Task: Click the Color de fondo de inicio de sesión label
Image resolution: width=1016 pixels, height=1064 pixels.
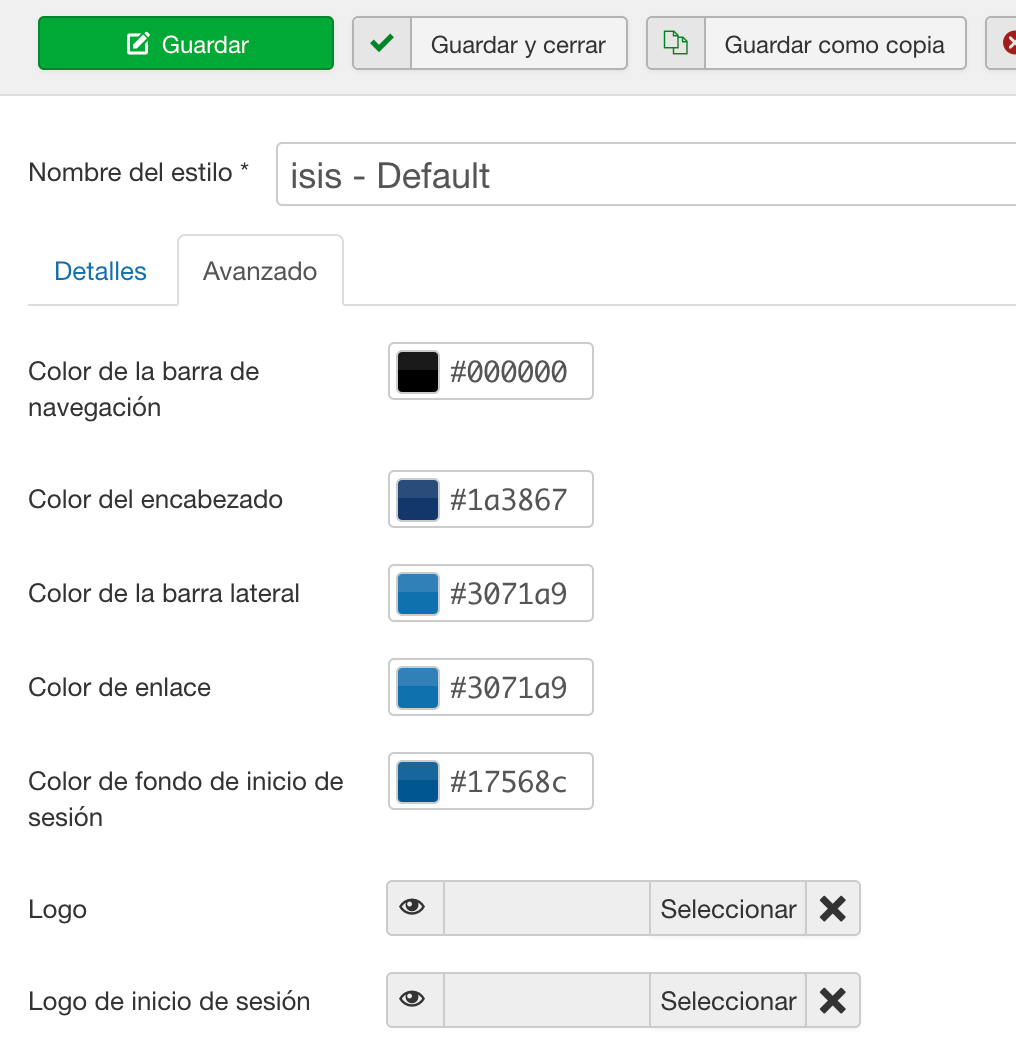Action: [x=186, y=799]
